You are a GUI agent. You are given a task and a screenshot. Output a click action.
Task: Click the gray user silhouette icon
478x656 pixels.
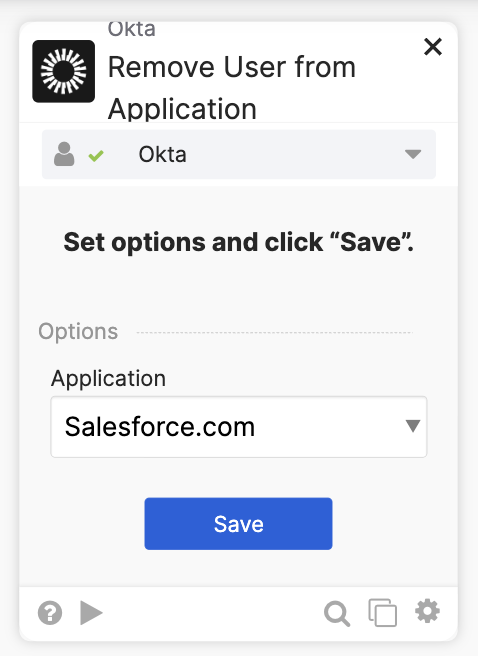64,154
